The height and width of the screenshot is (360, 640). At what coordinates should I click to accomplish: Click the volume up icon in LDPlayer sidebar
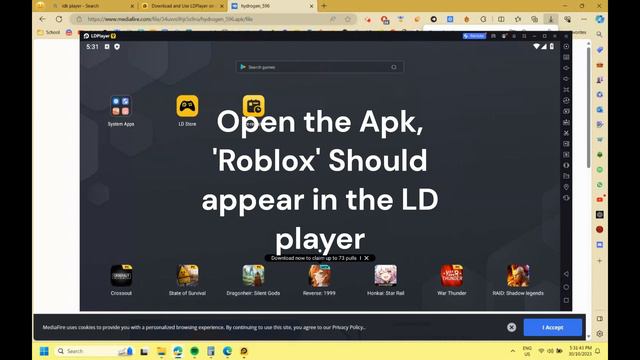tap(566, 68)
